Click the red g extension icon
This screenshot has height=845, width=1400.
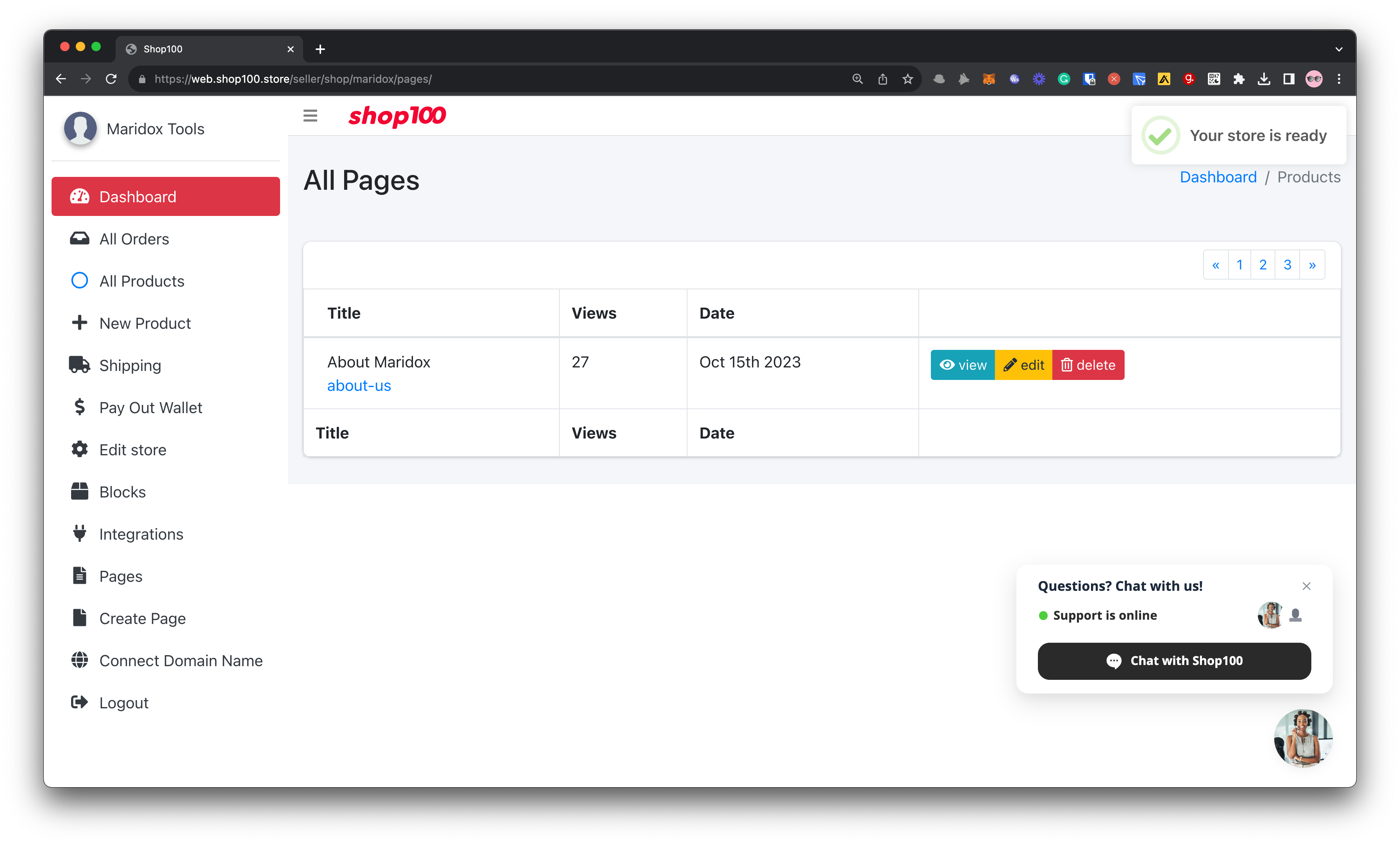point(1189,79)
